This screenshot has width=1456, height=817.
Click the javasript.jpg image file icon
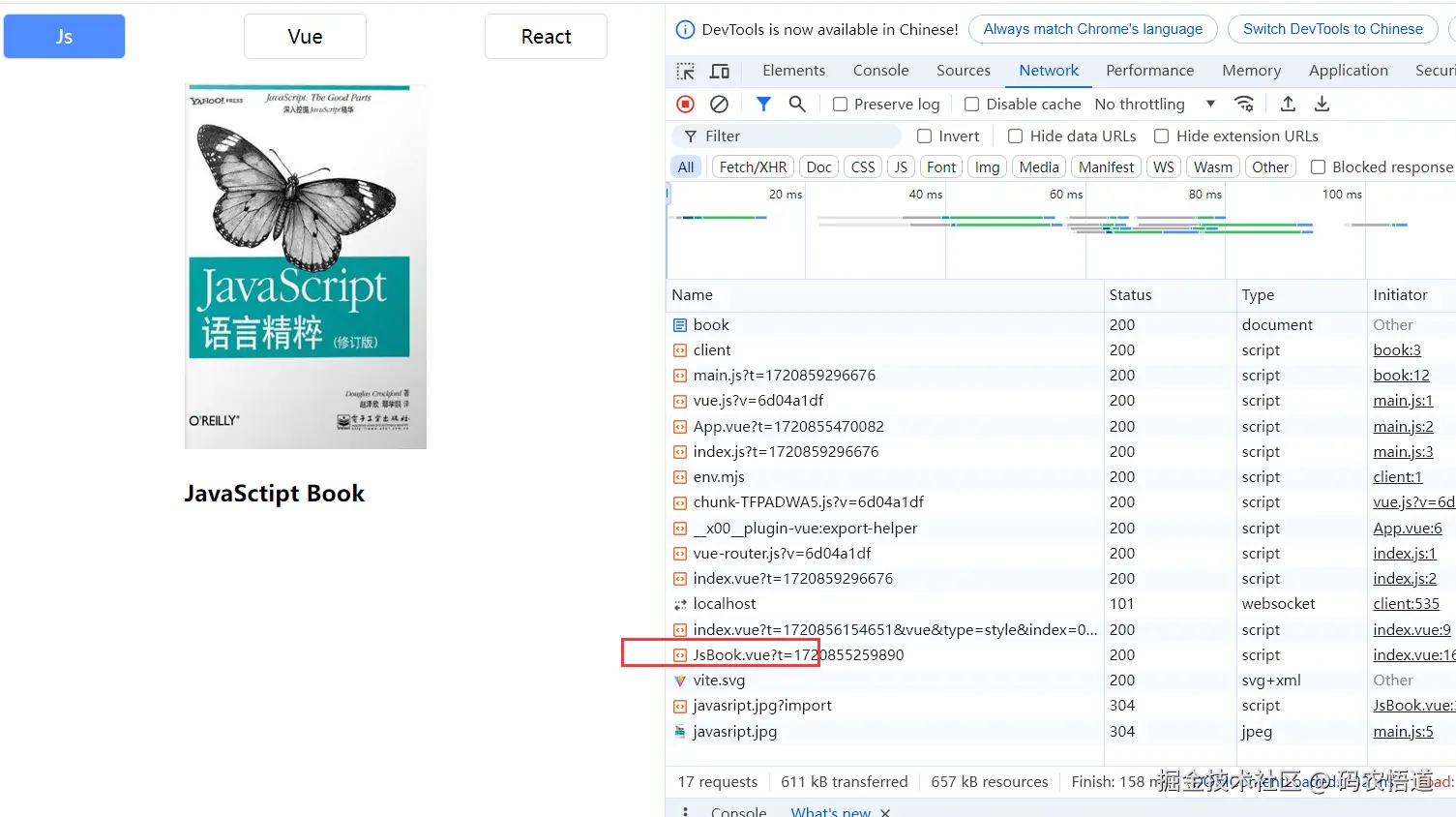(x=680, y=732)
